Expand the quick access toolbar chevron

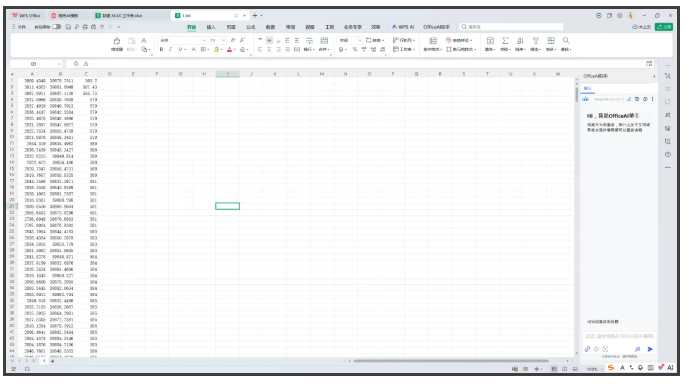(118, 27)
